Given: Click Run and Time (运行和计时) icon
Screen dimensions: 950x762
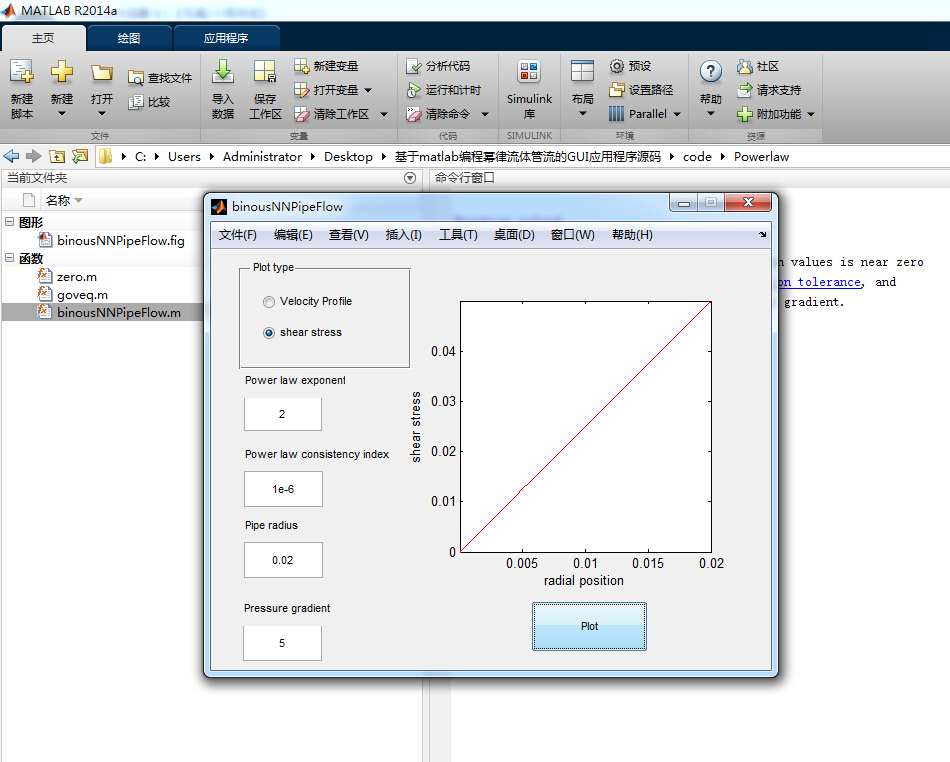Looking at the screenshot, I should coord(414,90).
